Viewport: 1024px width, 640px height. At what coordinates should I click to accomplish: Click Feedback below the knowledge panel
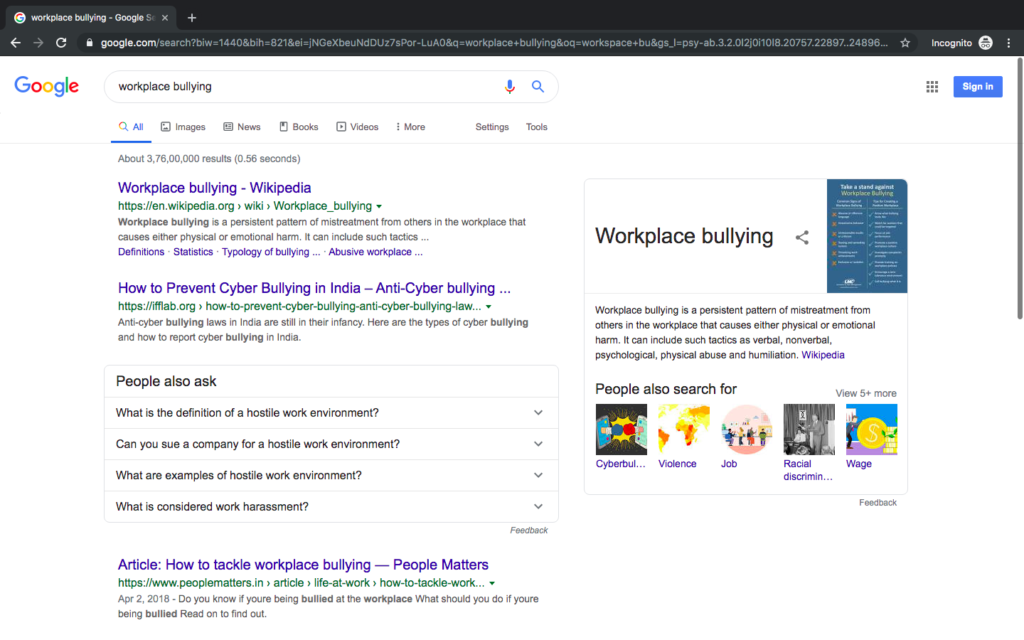pos(878,503)
